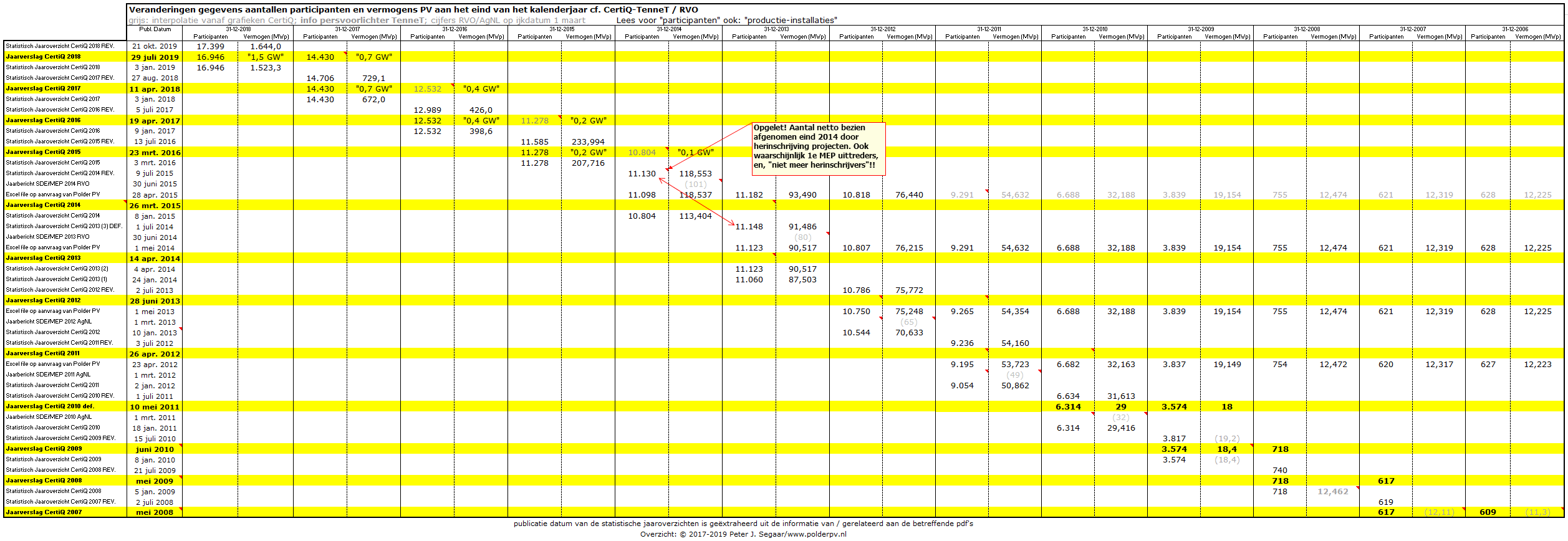Click the capacity value 54,160
The image size is (1568, 541).
coord(1016,343)
